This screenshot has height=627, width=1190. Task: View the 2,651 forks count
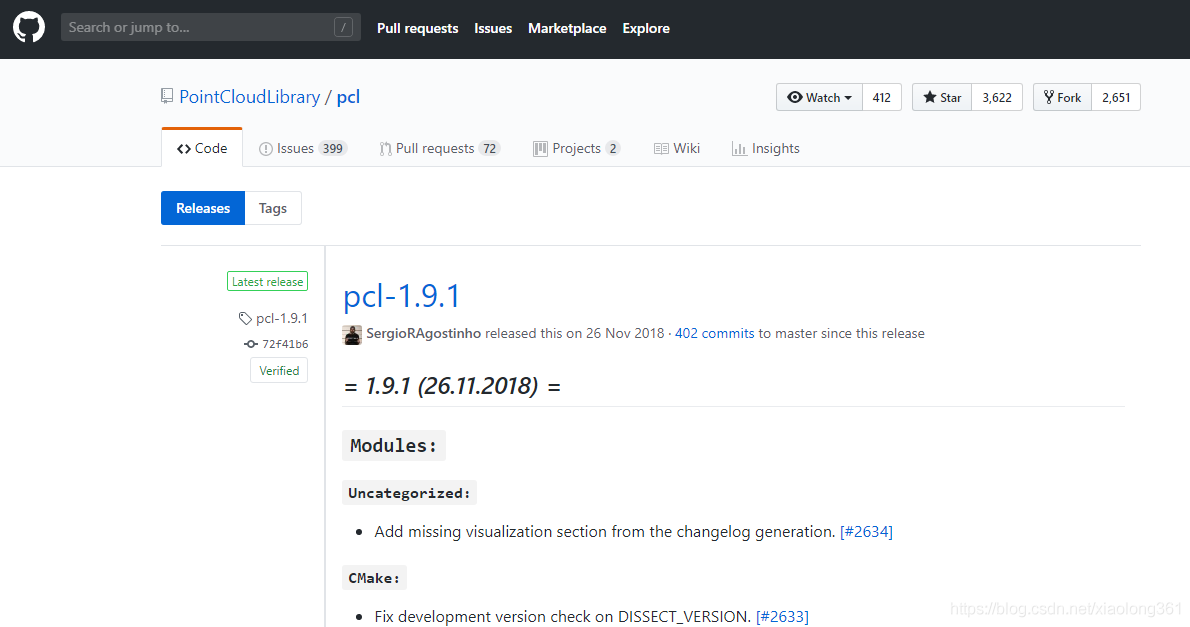[1116, 97]
